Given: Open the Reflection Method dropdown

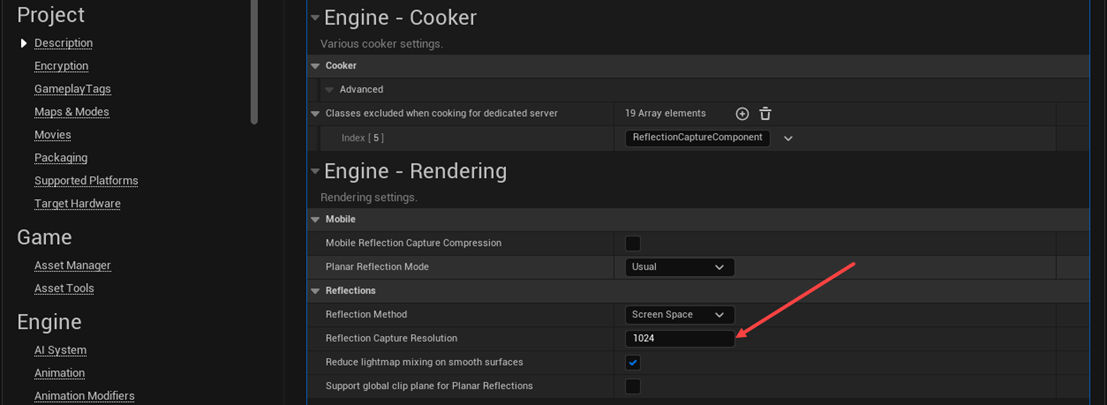Looking at the screenshot, I should 679,315.
